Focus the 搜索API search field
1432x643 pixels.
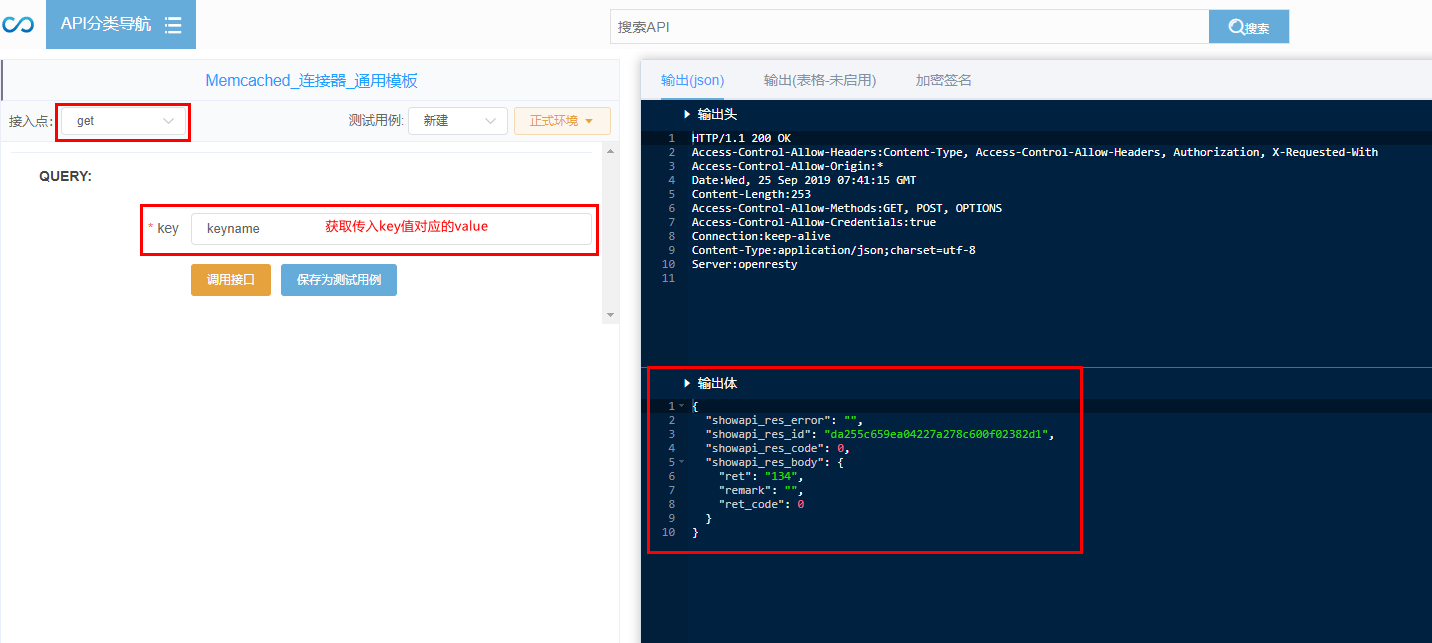tap(909, 27)
